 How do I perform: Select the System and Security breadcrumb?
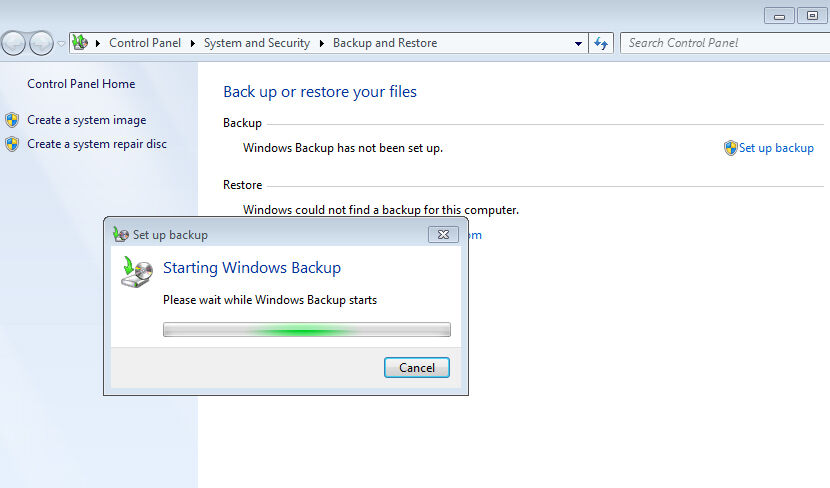coord(257,43)
